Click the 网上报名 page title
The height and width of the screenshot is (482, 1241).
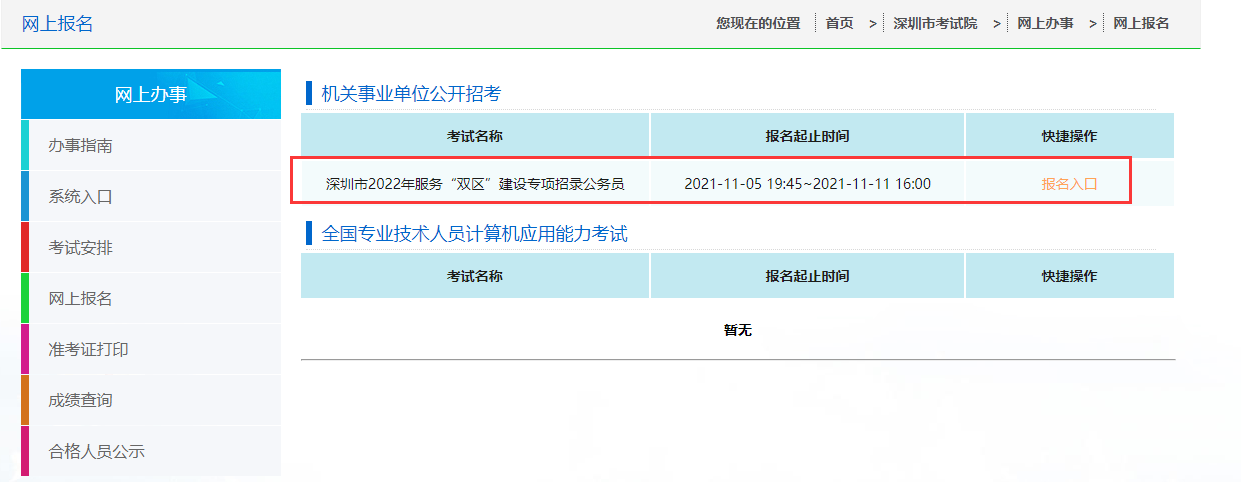pos(58,24)
